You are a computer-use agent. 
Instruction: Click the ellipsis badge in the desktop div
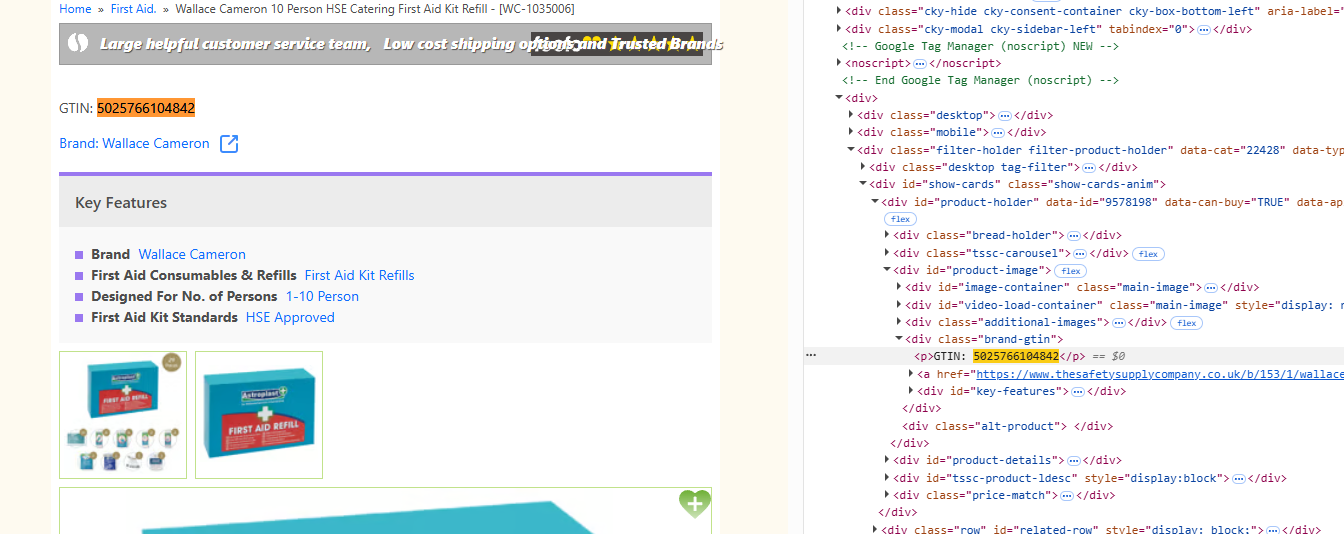click(x=1004, y=115)
